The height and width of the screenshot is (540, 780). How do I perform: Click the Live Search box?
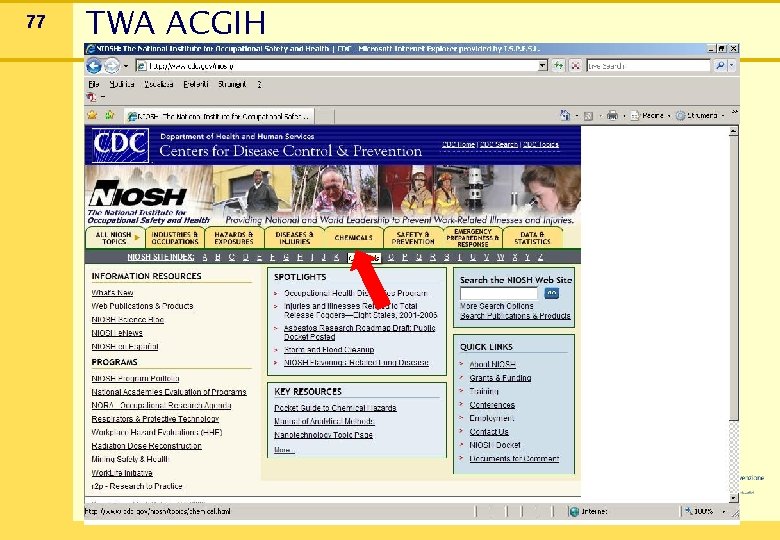point(648,66)
